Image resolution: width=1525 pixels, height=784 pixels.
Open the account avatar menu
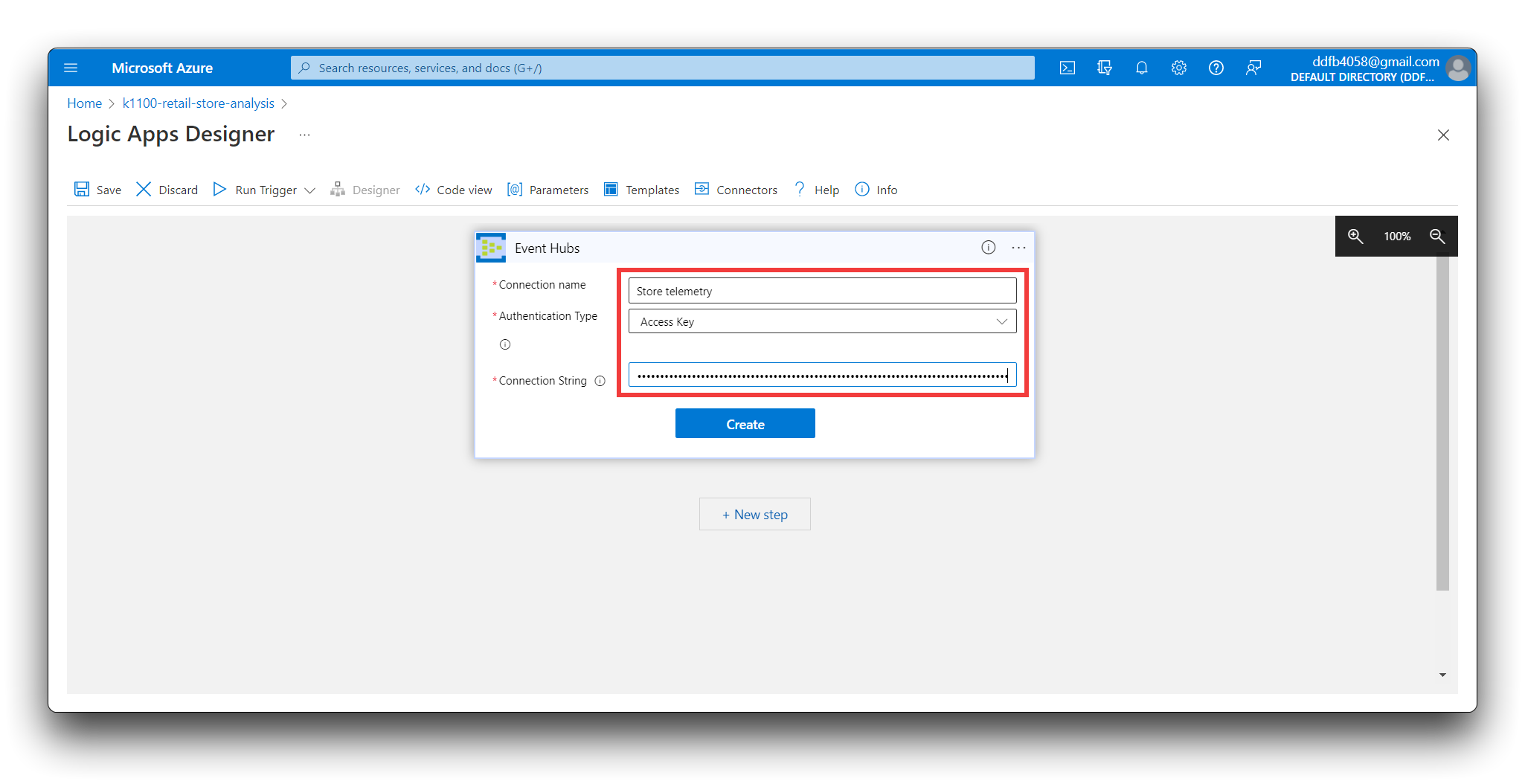click(x=1458, y=68)
